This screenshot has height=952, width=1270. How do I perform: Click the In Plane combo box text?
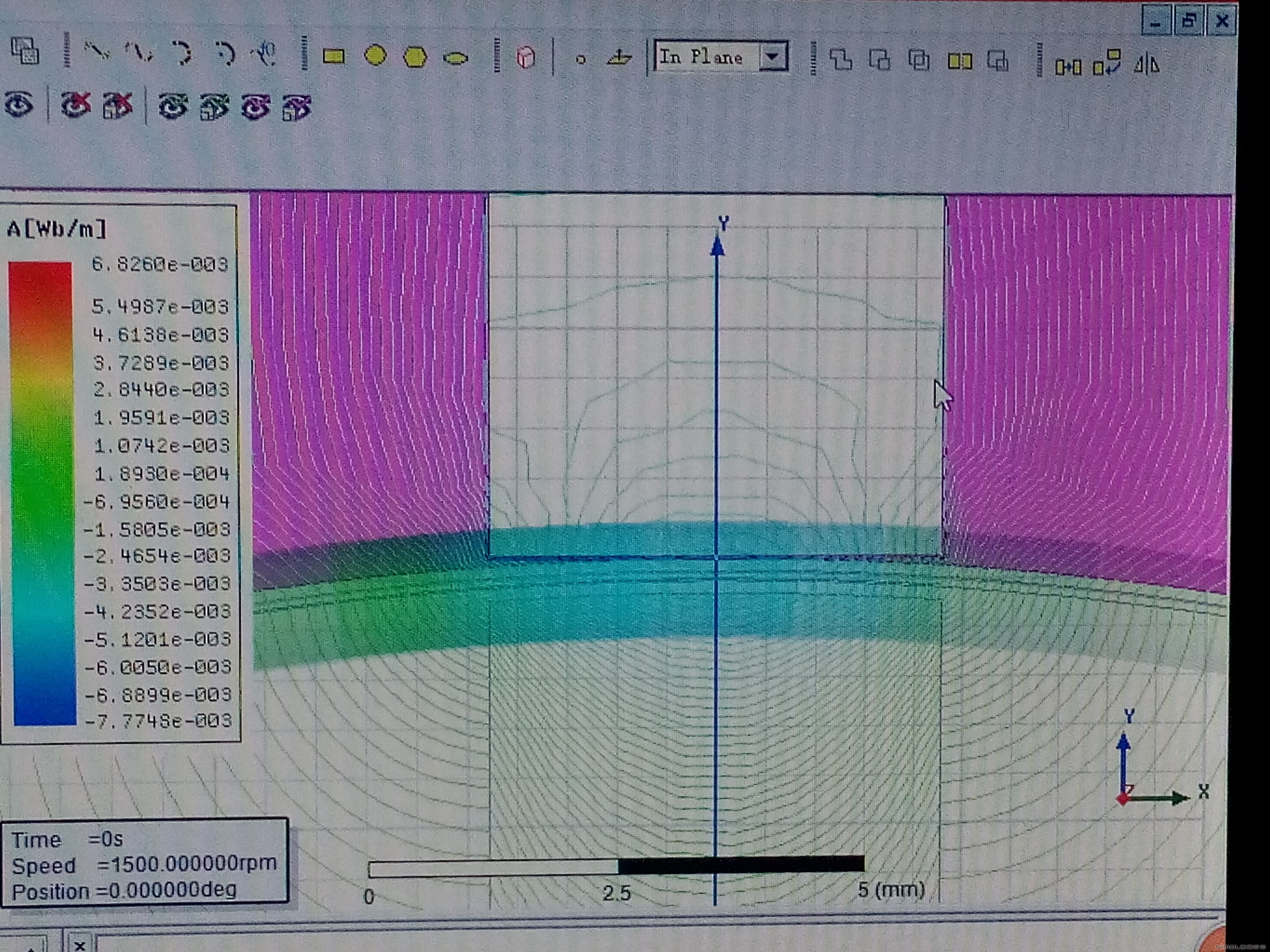pyautogui.click(x=700, y=57)
